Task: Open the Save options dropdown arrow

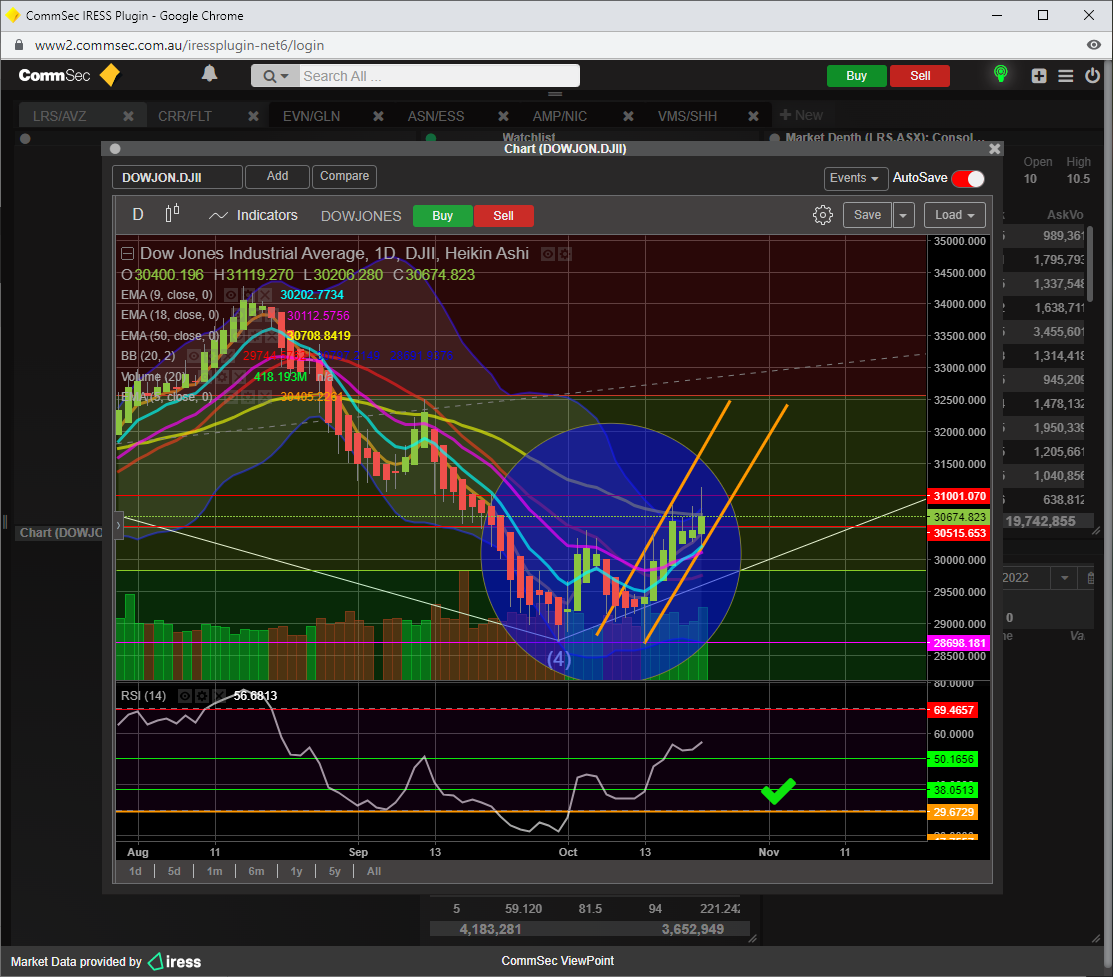Action: click(904, 215)
